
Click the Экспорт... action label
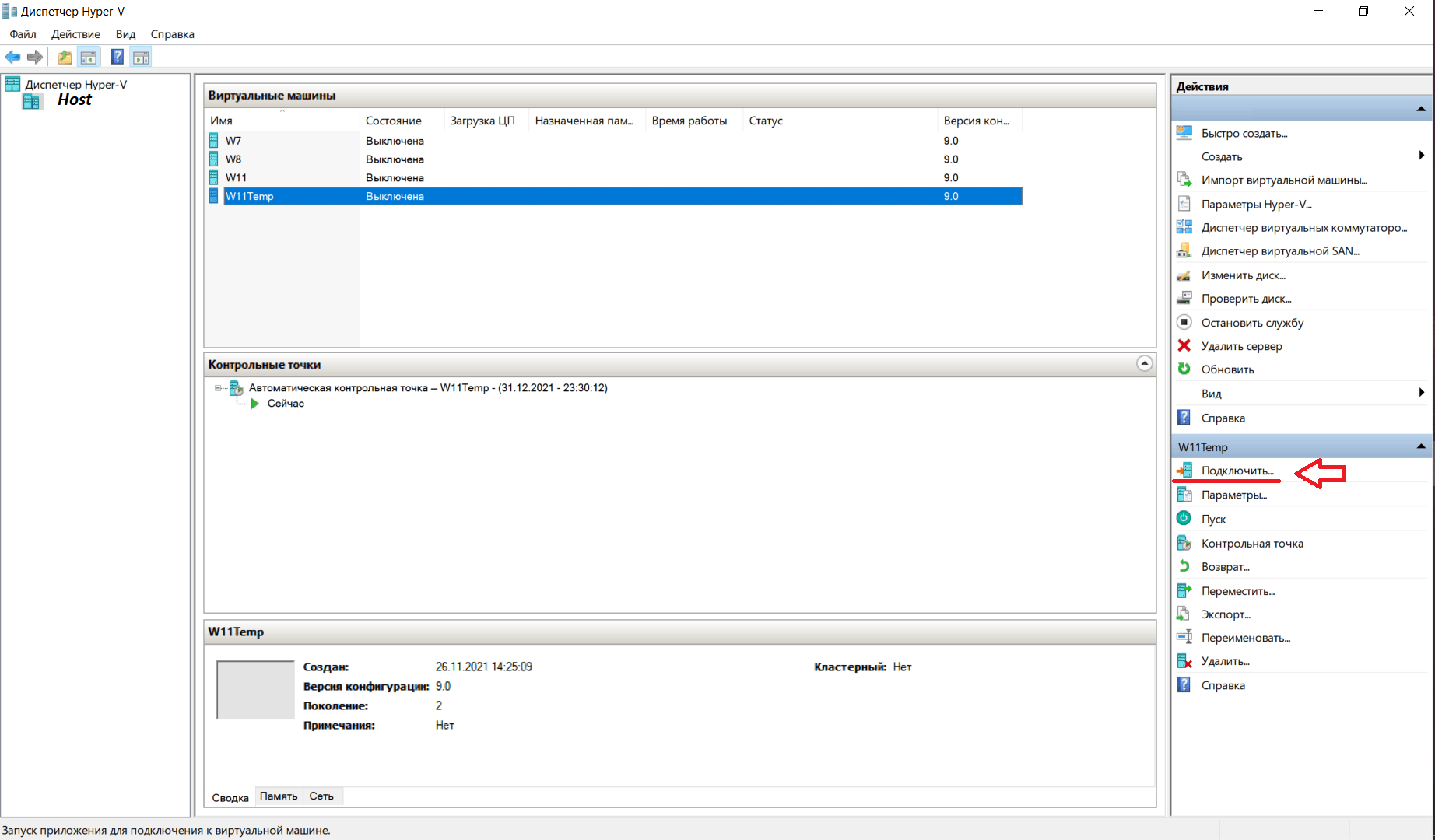click(x=1226, y=614)
